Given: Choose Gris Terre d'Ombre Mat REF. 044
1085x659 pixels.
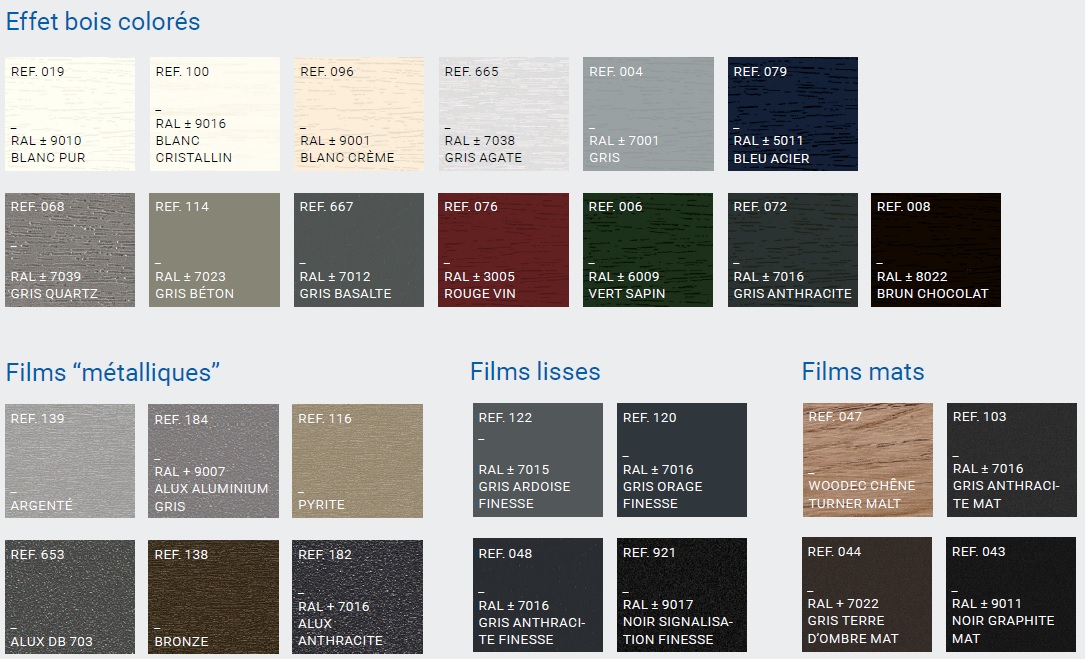Looking at the screenshot, I should tap(867, 595).
